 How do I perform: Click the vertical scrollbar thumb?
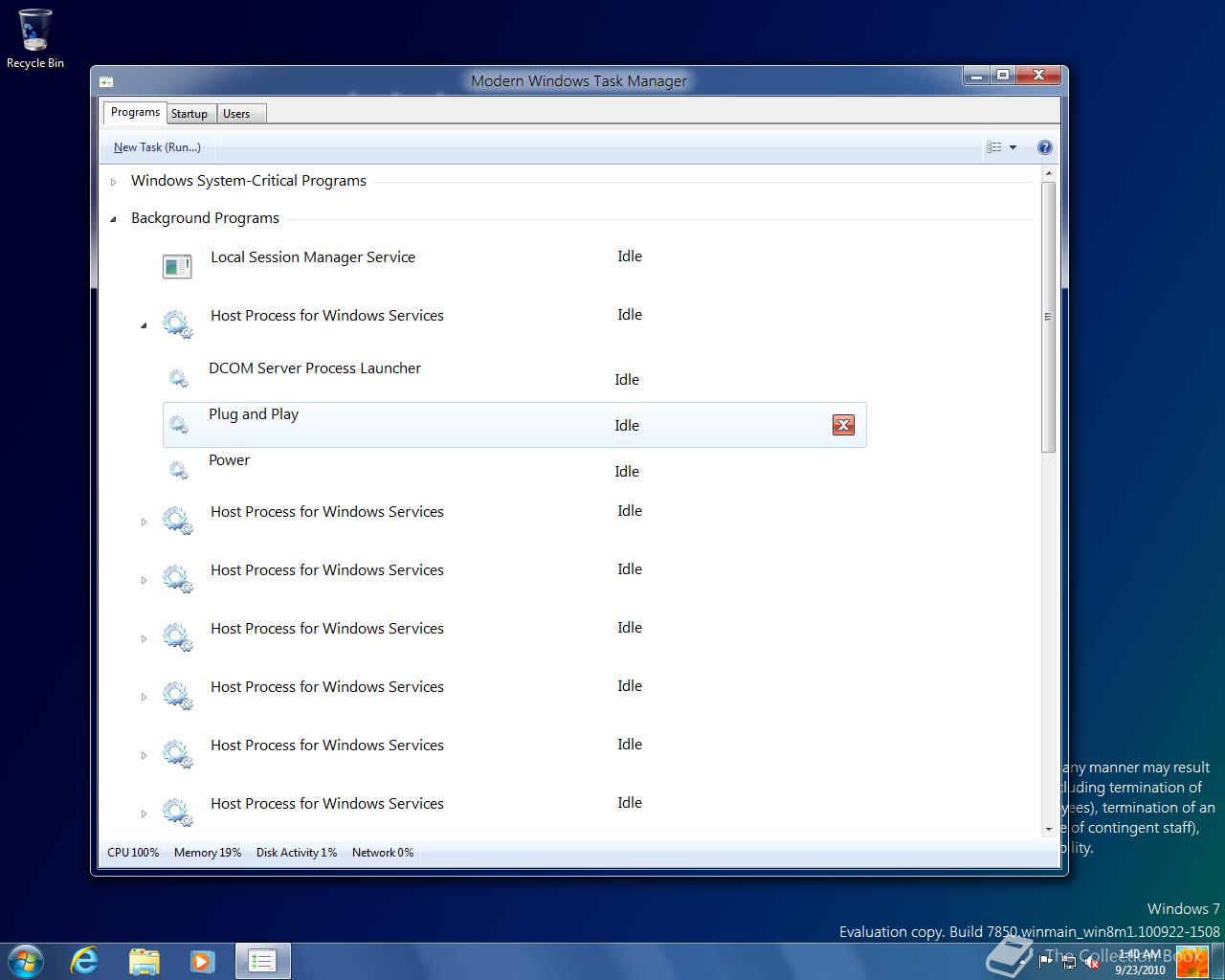coord(1049,317)
